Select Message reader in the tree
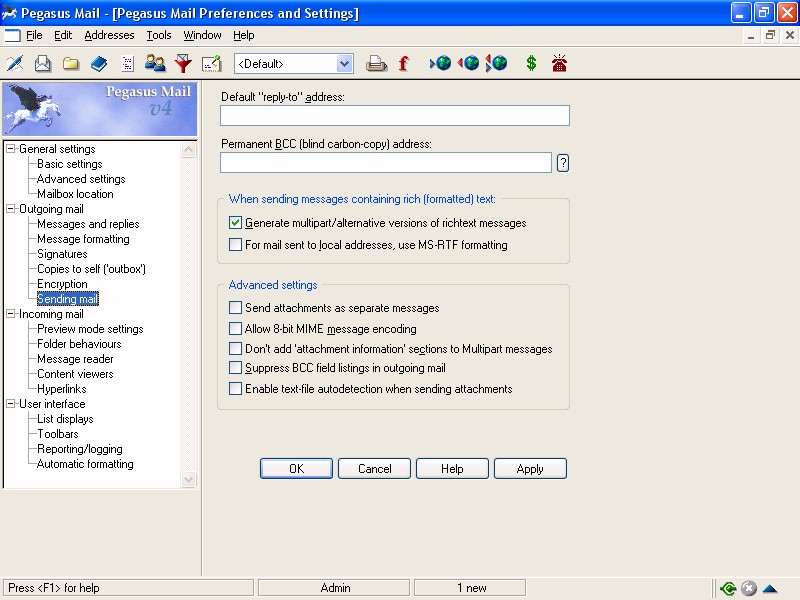Viewport: 800px width, 600px height. [x=75, y=359]
